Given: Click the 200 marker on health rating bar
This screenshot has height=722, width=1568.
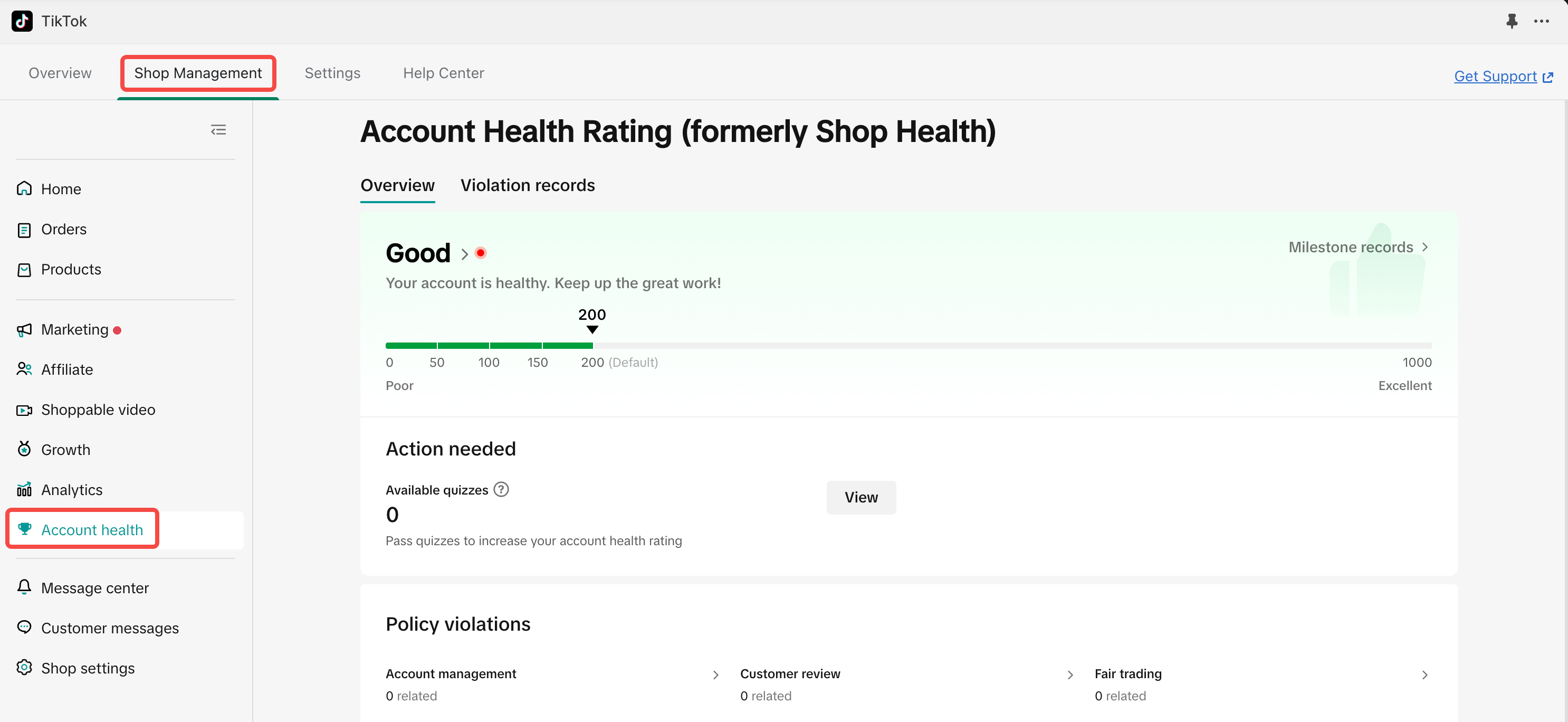Looking at the screenshot, I should (x=591, y=329).
